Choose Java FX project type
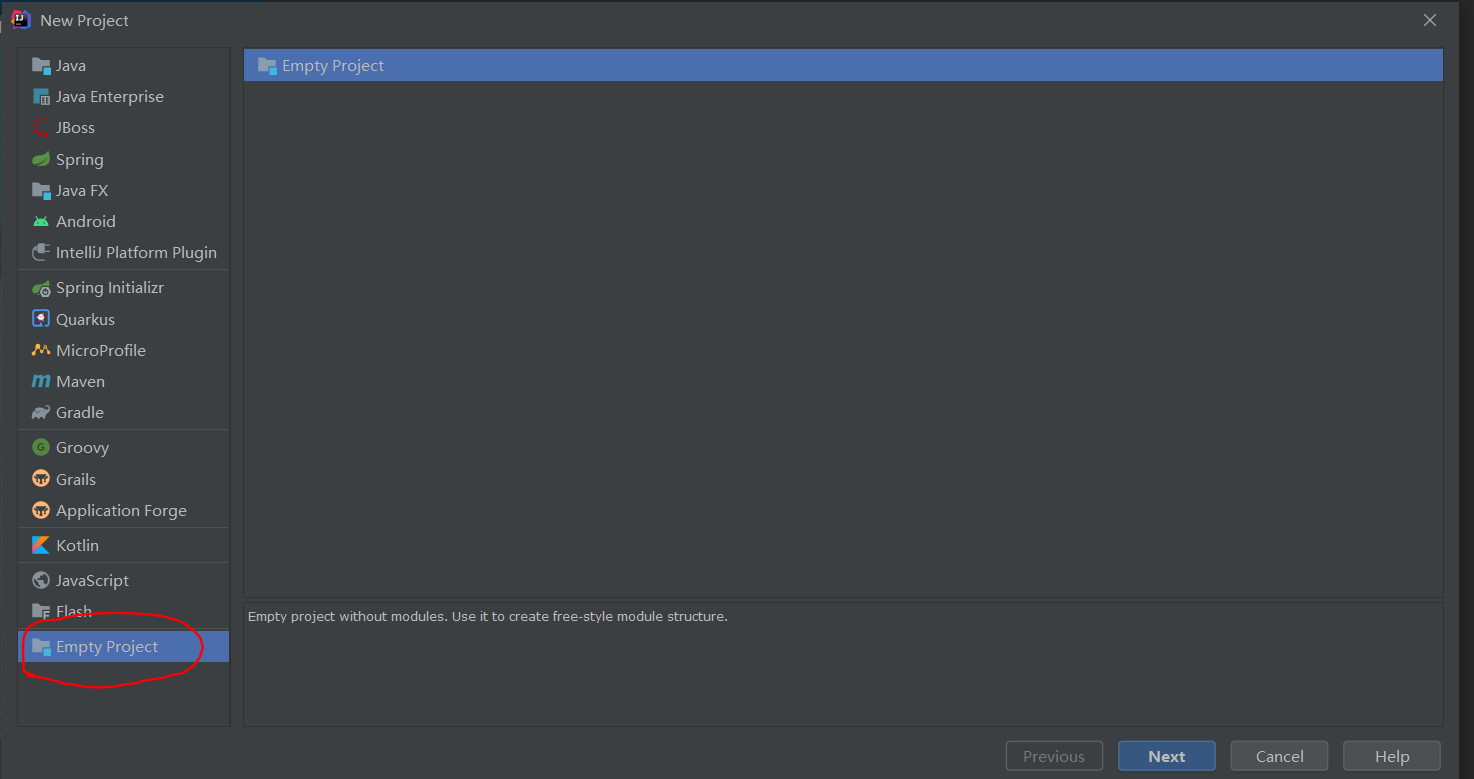This screenshot has width=1474, height=779. click(123, 191)
